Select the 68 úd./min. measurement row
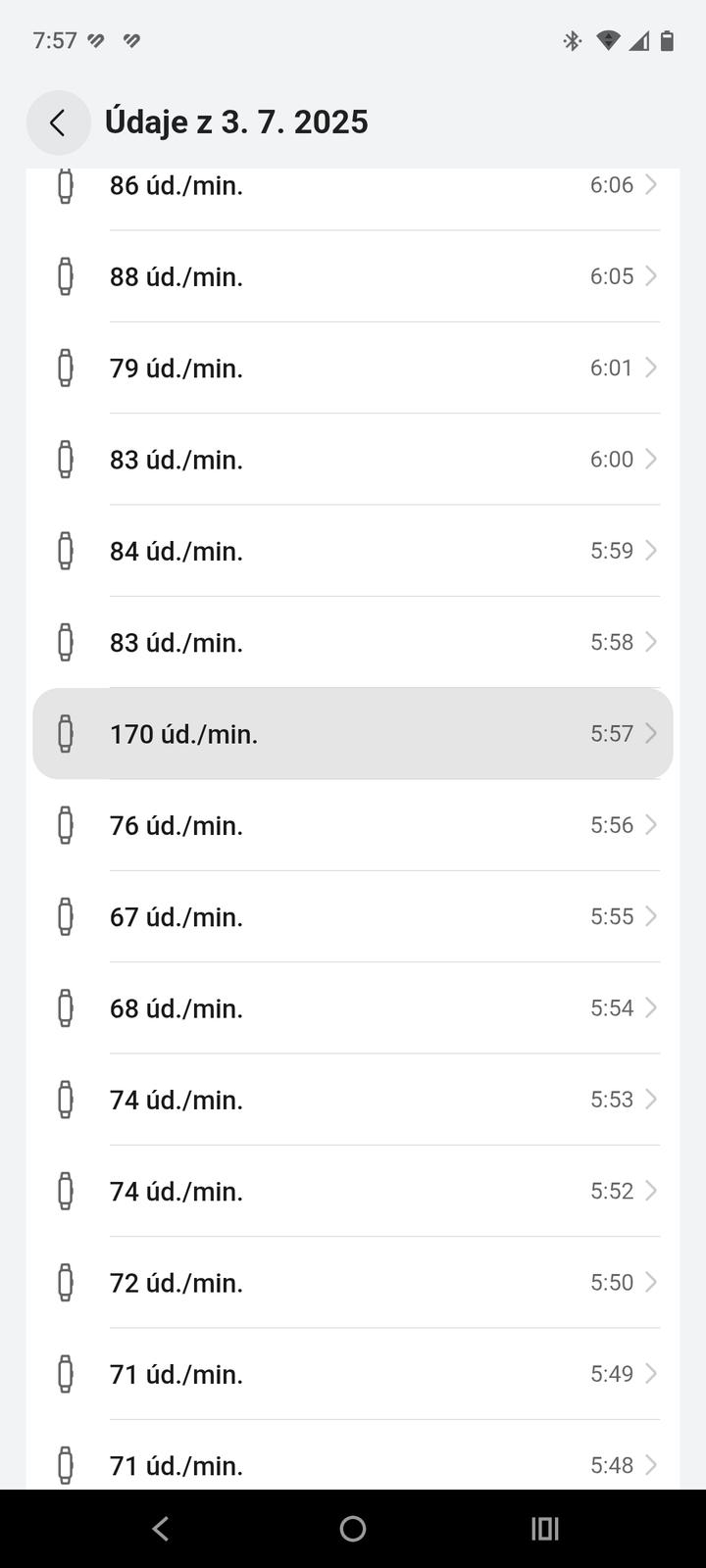This screenshot has width=706, height=1568. point(353,1008)
